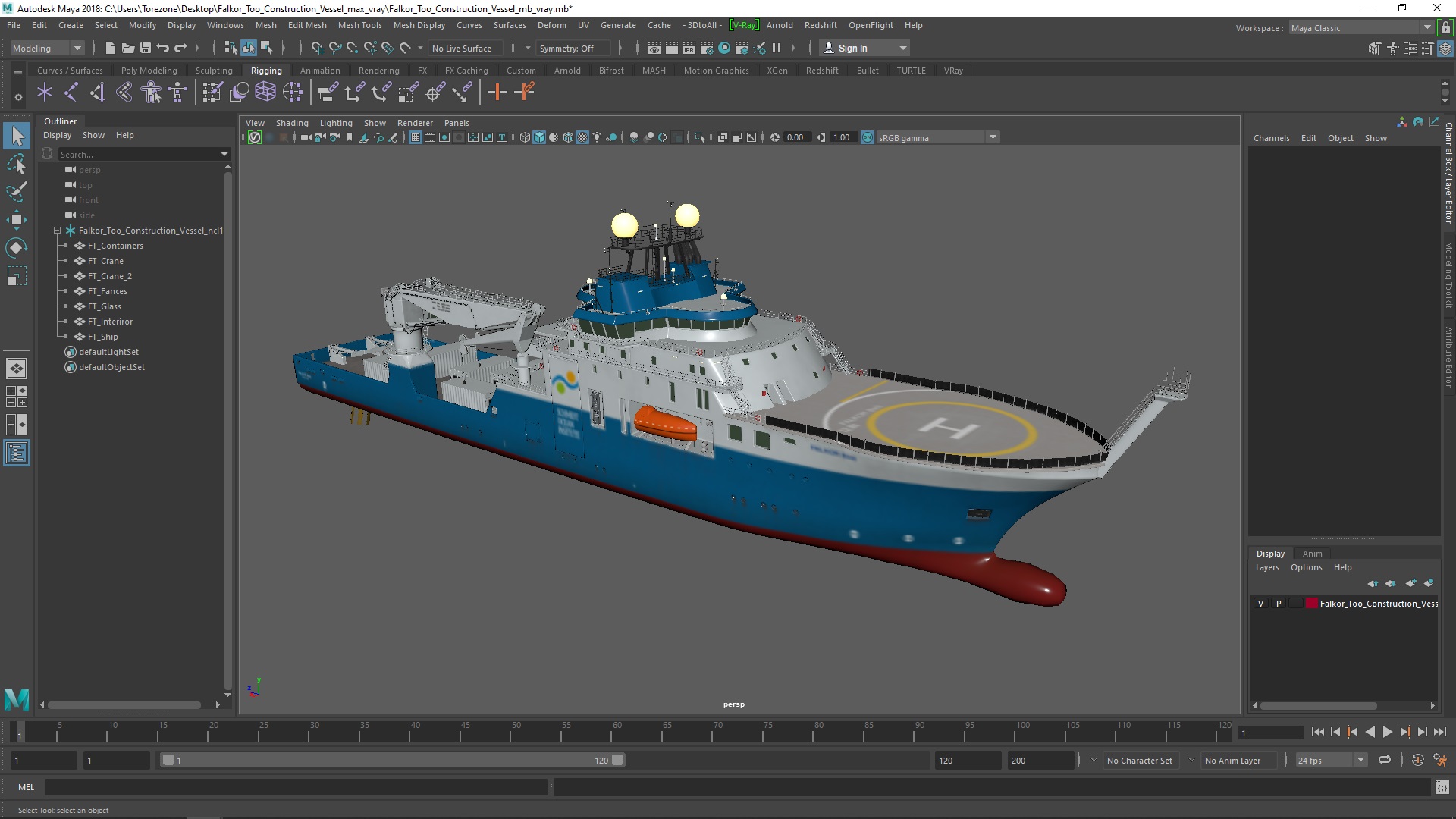Screen dimensions: 1456x819
Task: Click the red layer color swatch
Action: 1311,604
